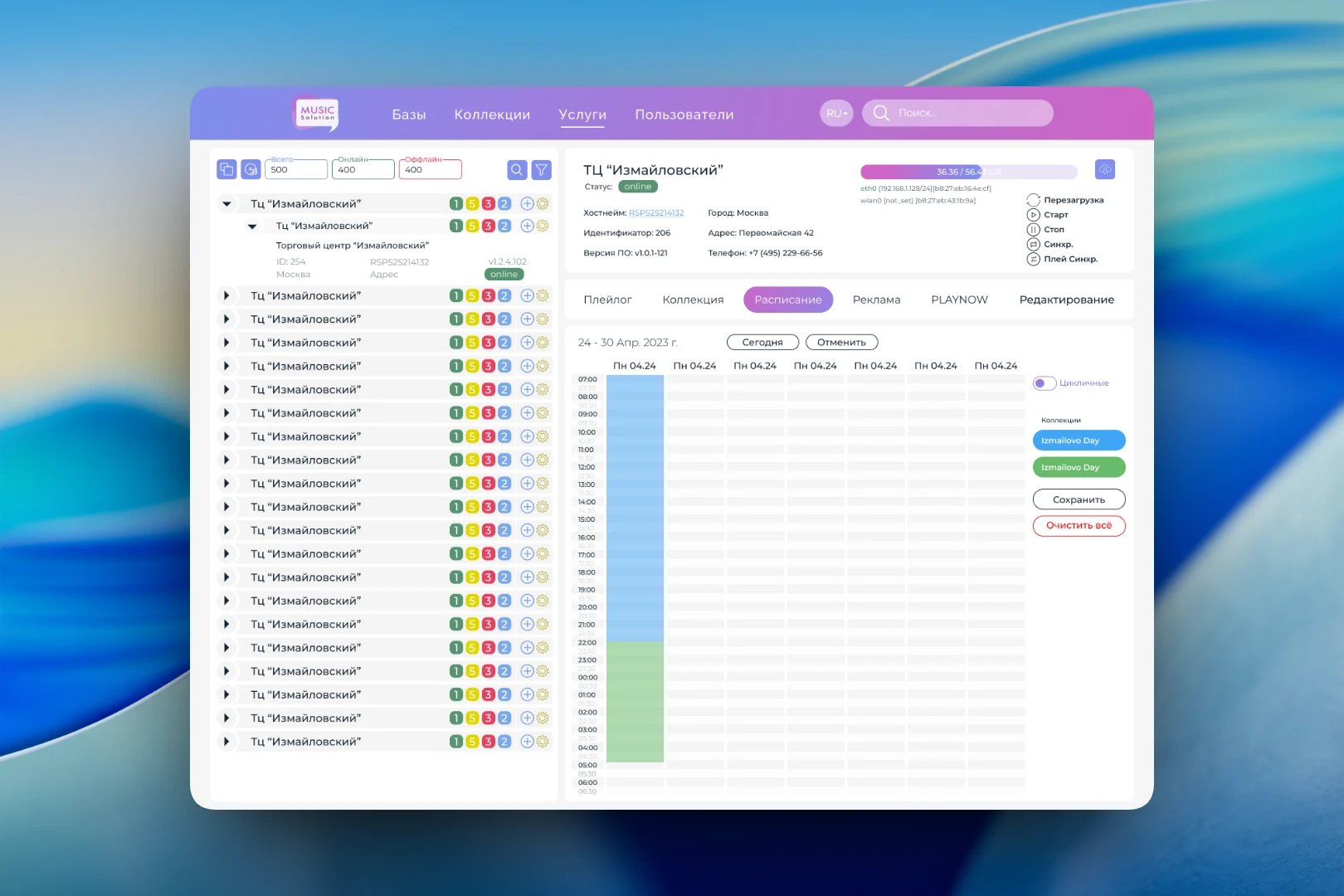1344x896 pixels.
Task: Open the Базы menu
Action: [x=409, y=114]
